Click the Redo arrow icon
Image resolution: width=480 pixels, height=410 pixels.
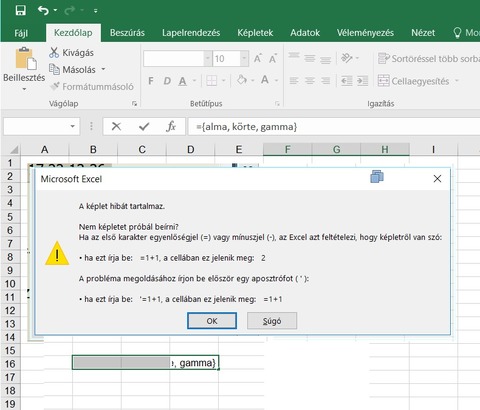(70, 11)
